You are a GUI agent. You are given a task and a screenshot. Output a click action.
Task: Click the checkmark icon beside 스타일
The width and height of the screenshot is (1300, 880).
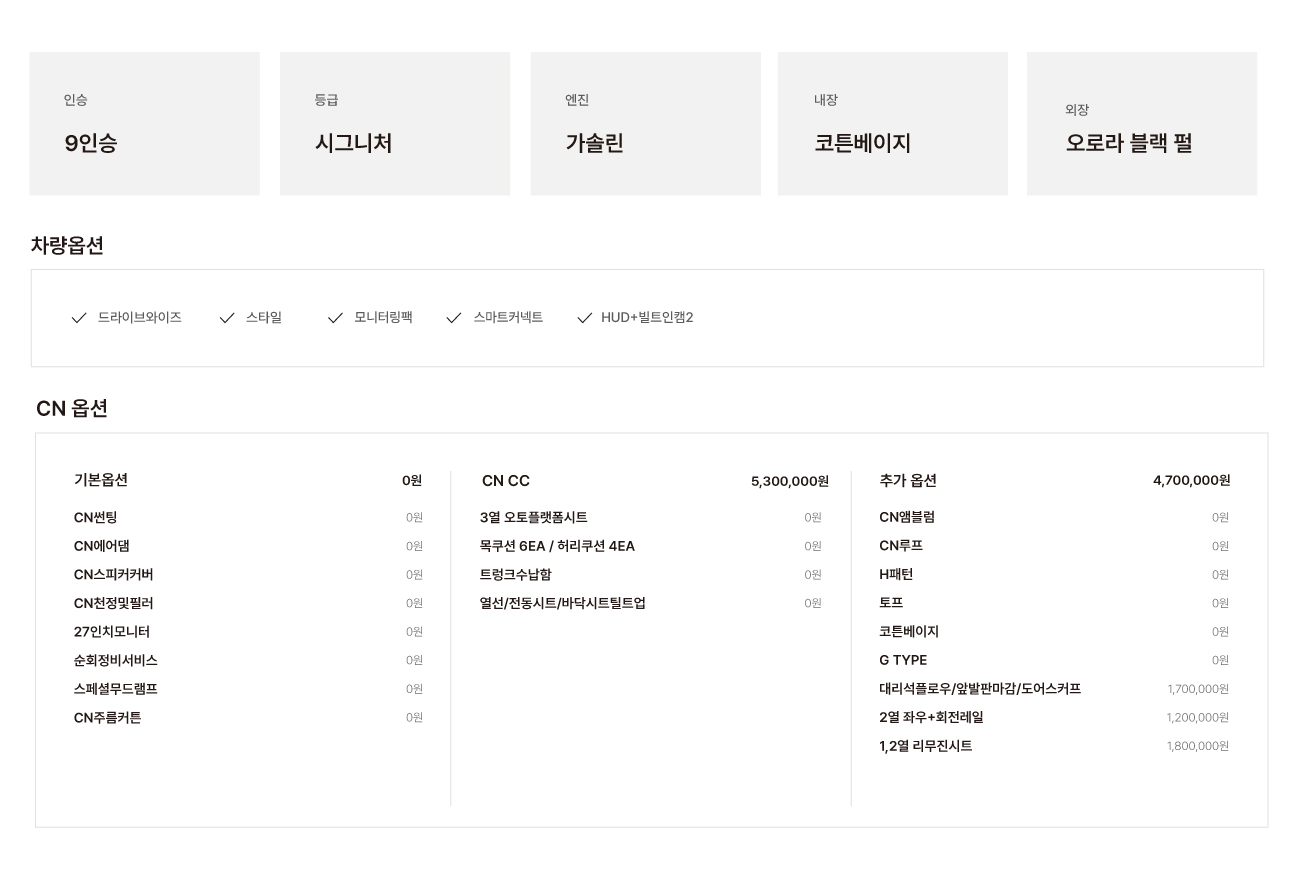click(227, 318)
